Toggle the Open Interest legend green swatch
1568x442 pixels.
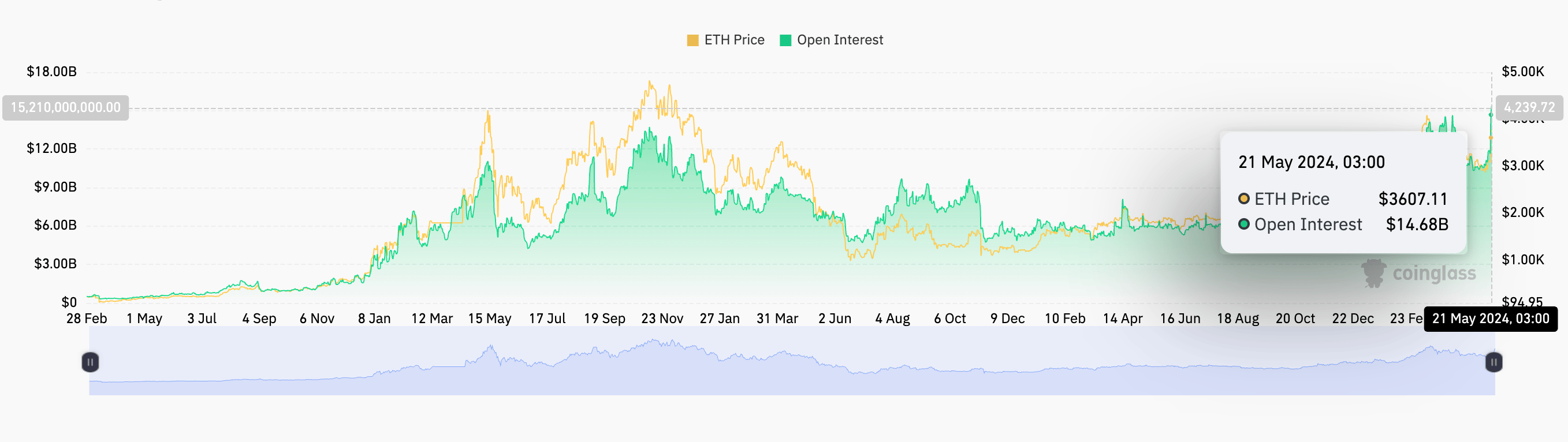pos(785,40)
